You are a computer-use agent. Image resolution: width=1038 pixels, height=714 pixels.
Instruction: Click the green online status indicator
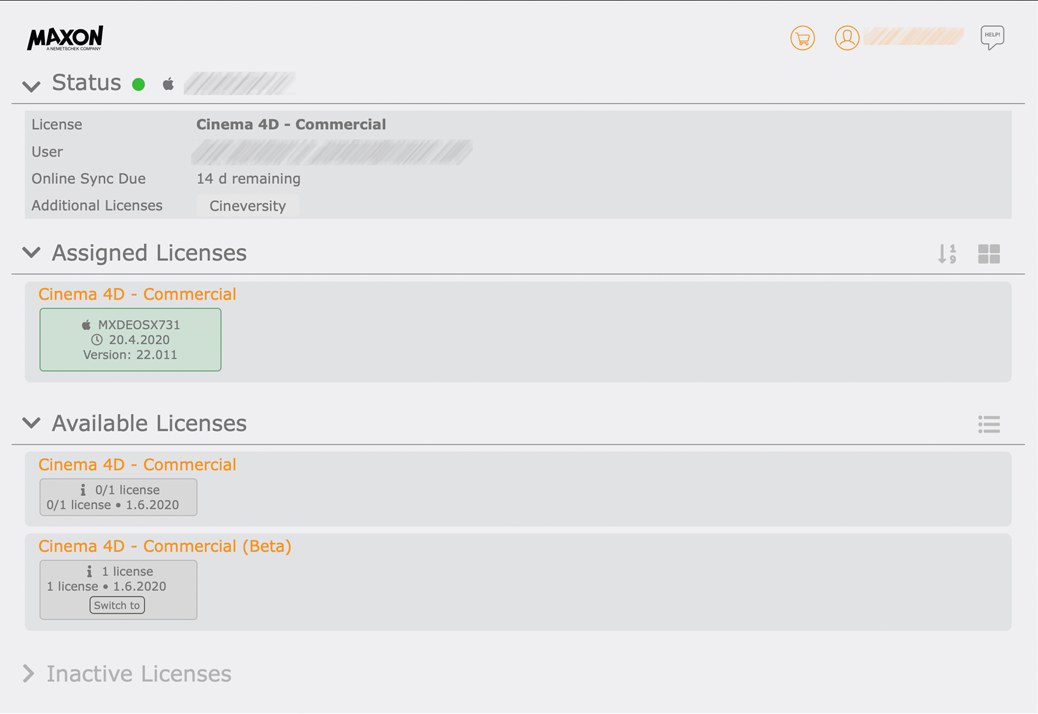click(x=139, y=84)
